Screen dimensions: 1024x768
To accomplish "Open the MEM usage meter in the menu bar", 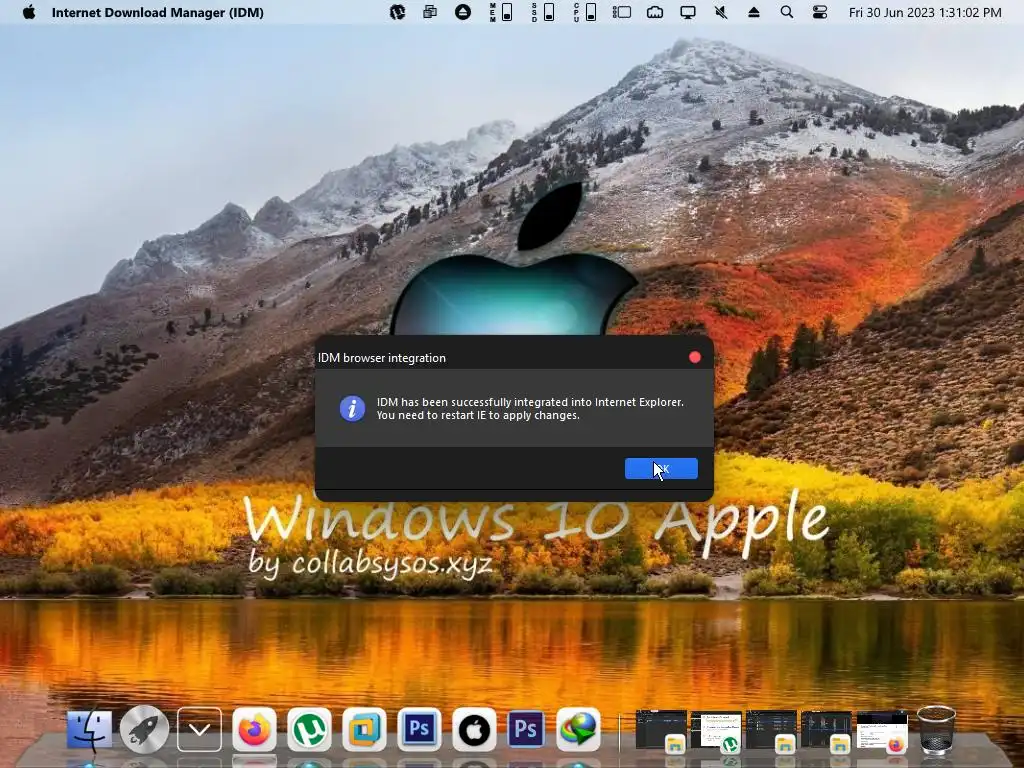I will point(501,12).
